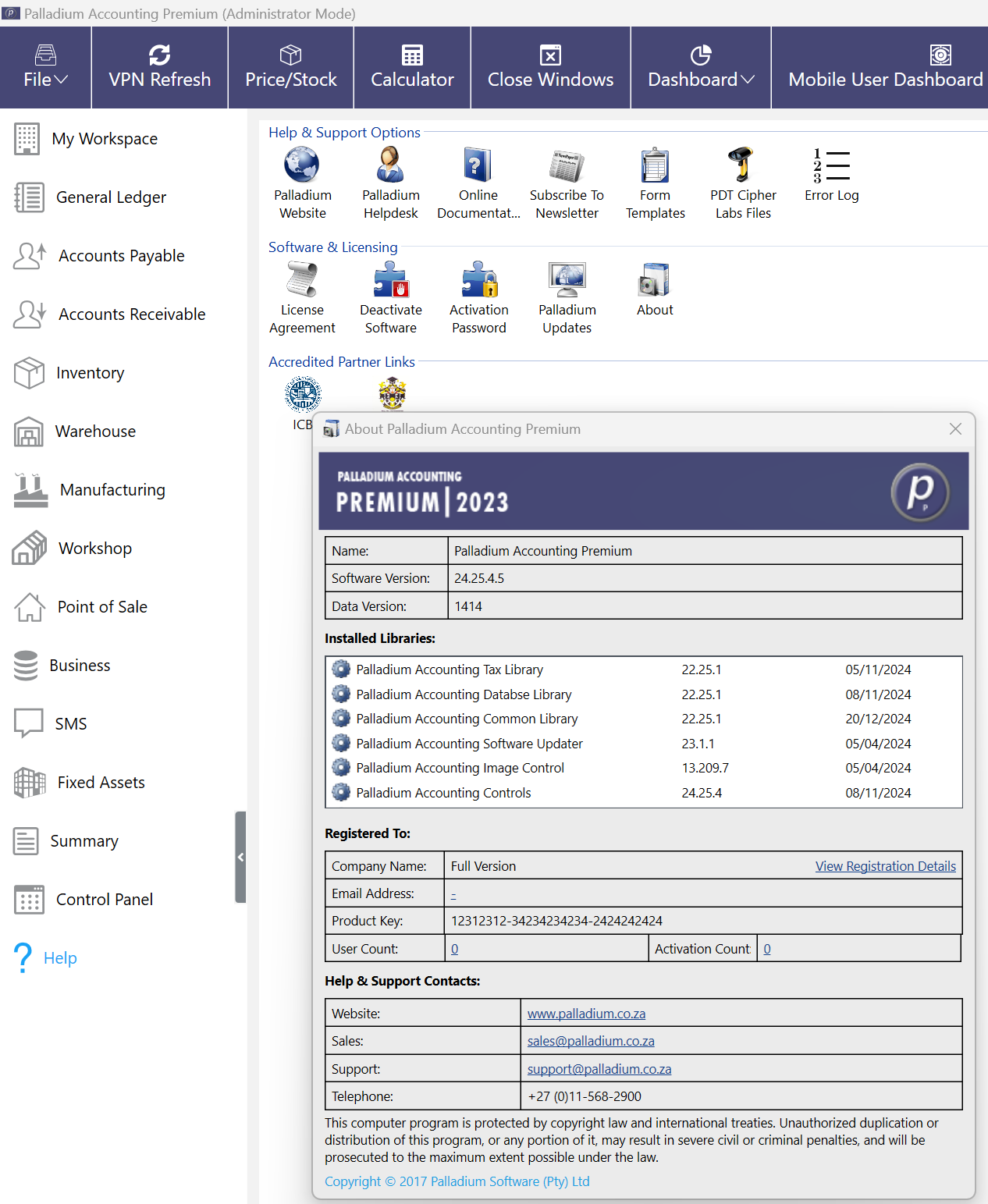Image resolution: width=988 pixels, height=1204 pixels.
Task: Click the telephone number +27 (0)11-568-2900
Action: coord(585,1096)
